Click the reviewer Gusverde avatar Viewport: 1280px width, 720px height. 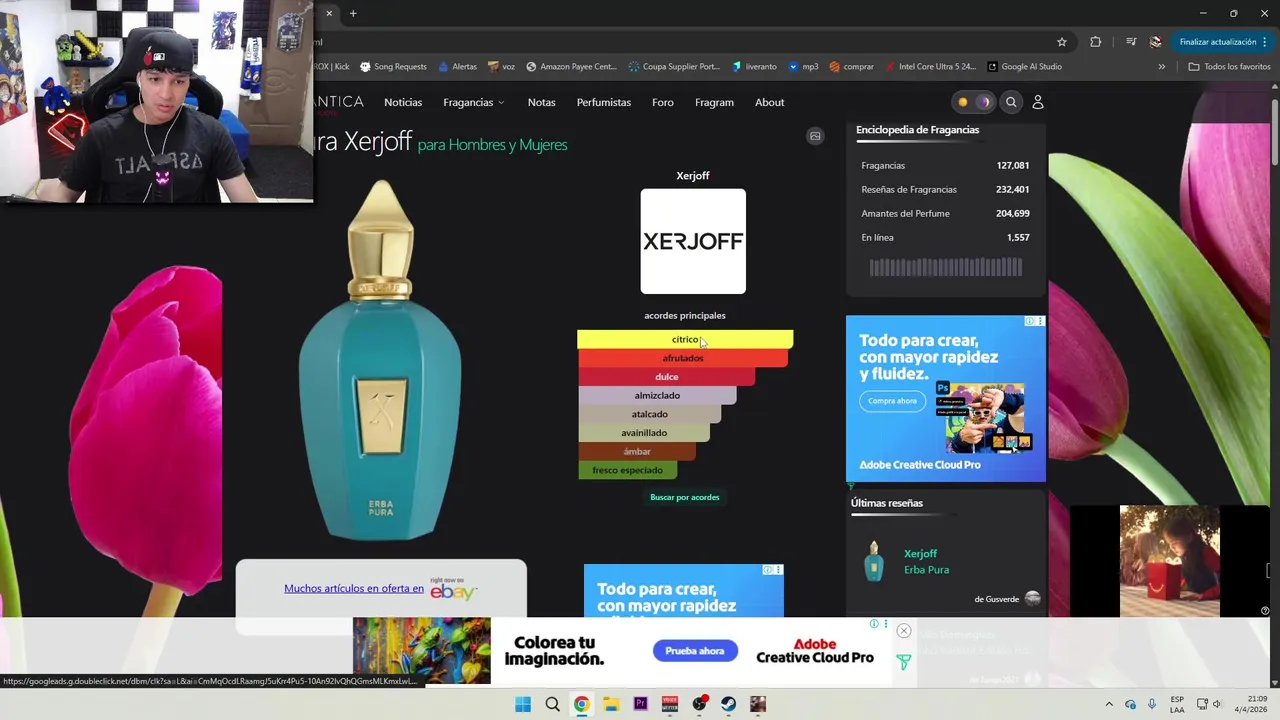1033,599
